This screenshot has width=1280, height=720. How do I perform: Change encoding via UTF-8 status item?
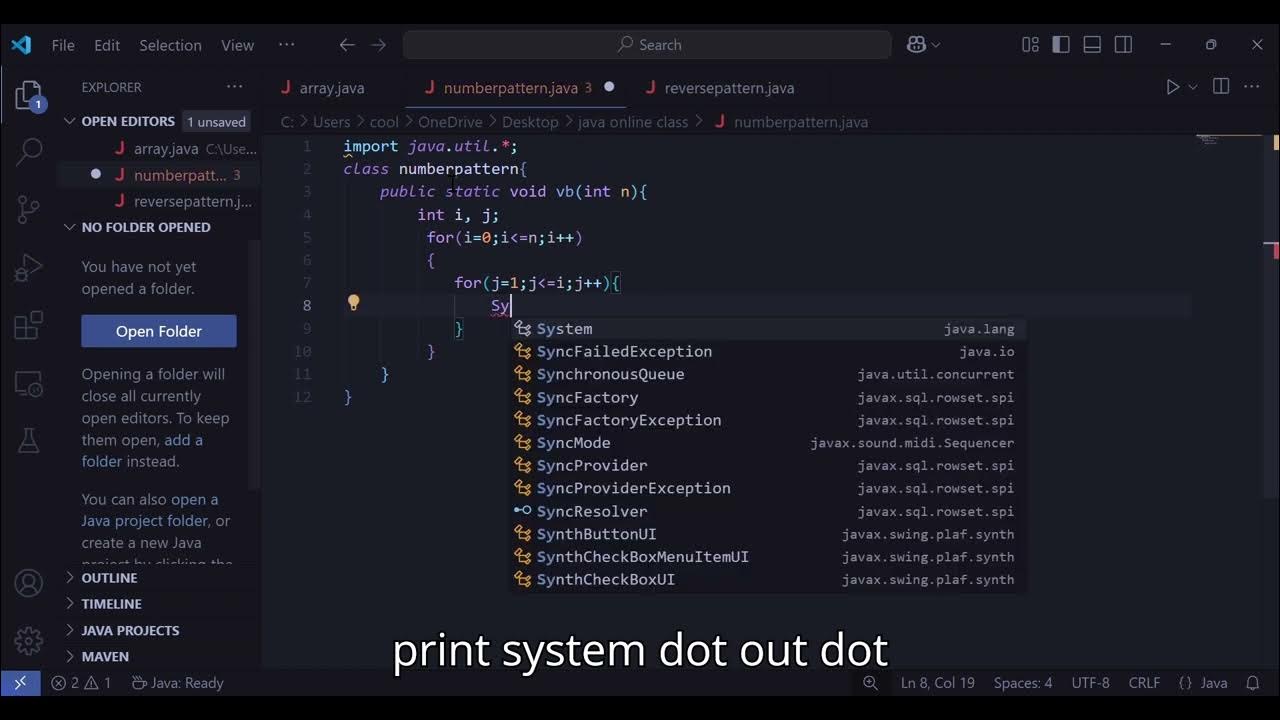[1091, 683]
